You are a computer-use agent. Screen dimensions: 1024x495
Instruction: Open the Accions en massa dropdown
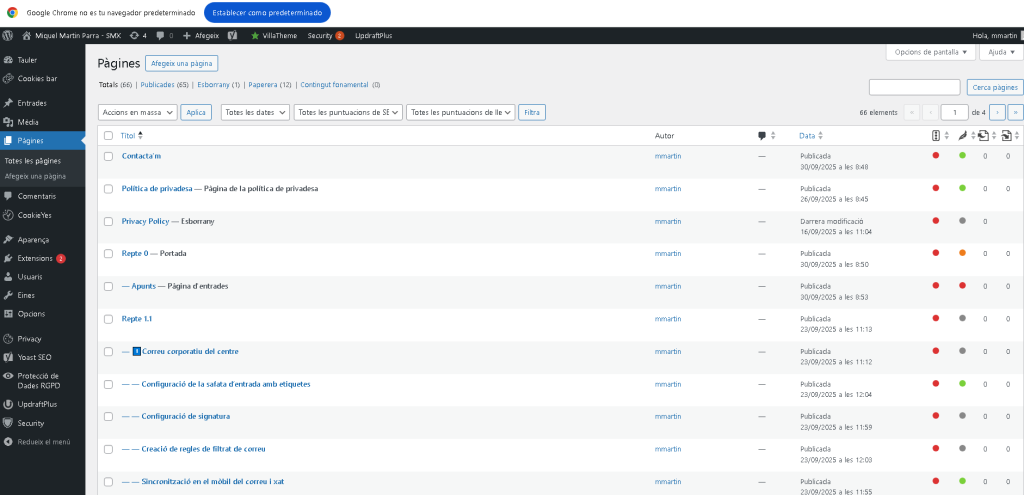point(138,113)
